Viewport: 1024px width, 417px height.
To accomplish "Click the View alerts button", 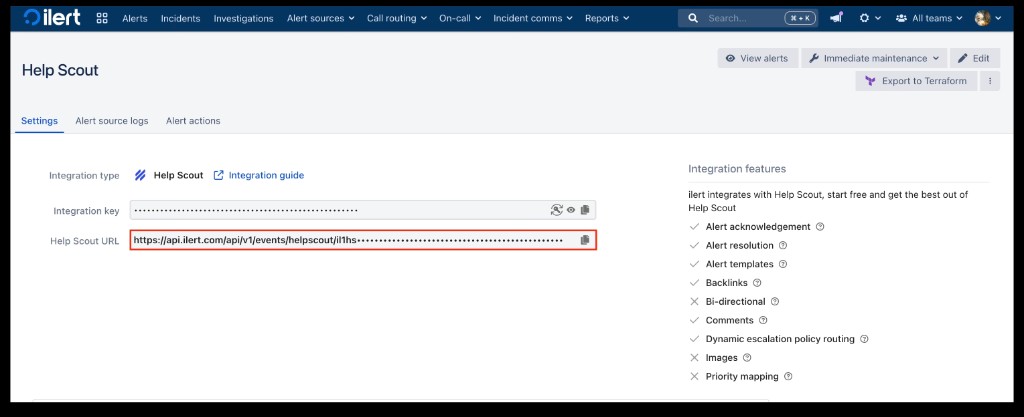I will click(x=757, y=58).
